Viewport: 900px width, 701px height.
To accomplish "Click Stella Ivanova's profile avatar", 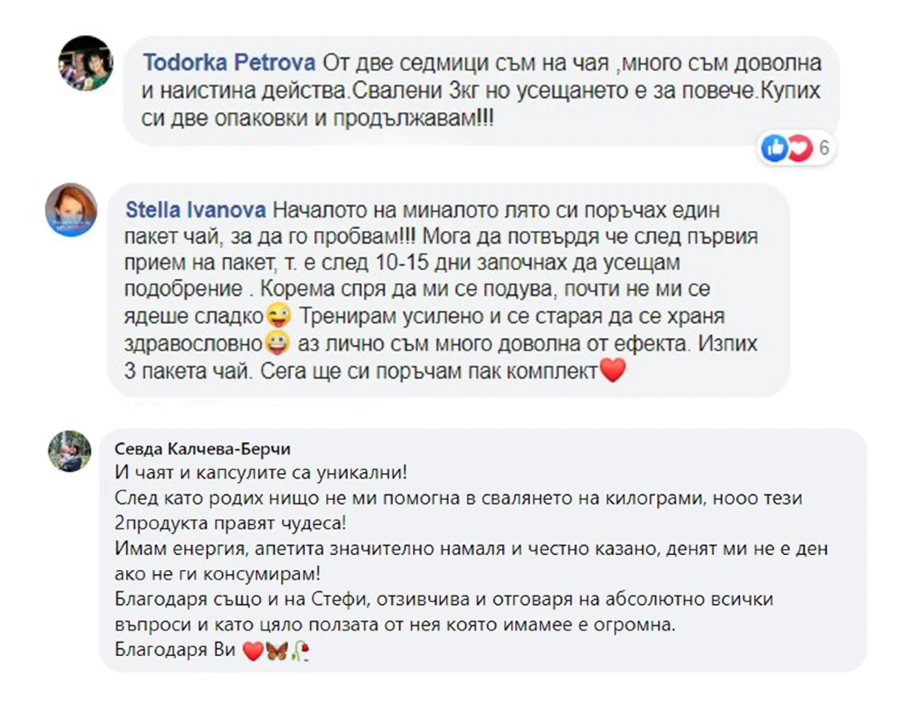I will pos(71,210).
